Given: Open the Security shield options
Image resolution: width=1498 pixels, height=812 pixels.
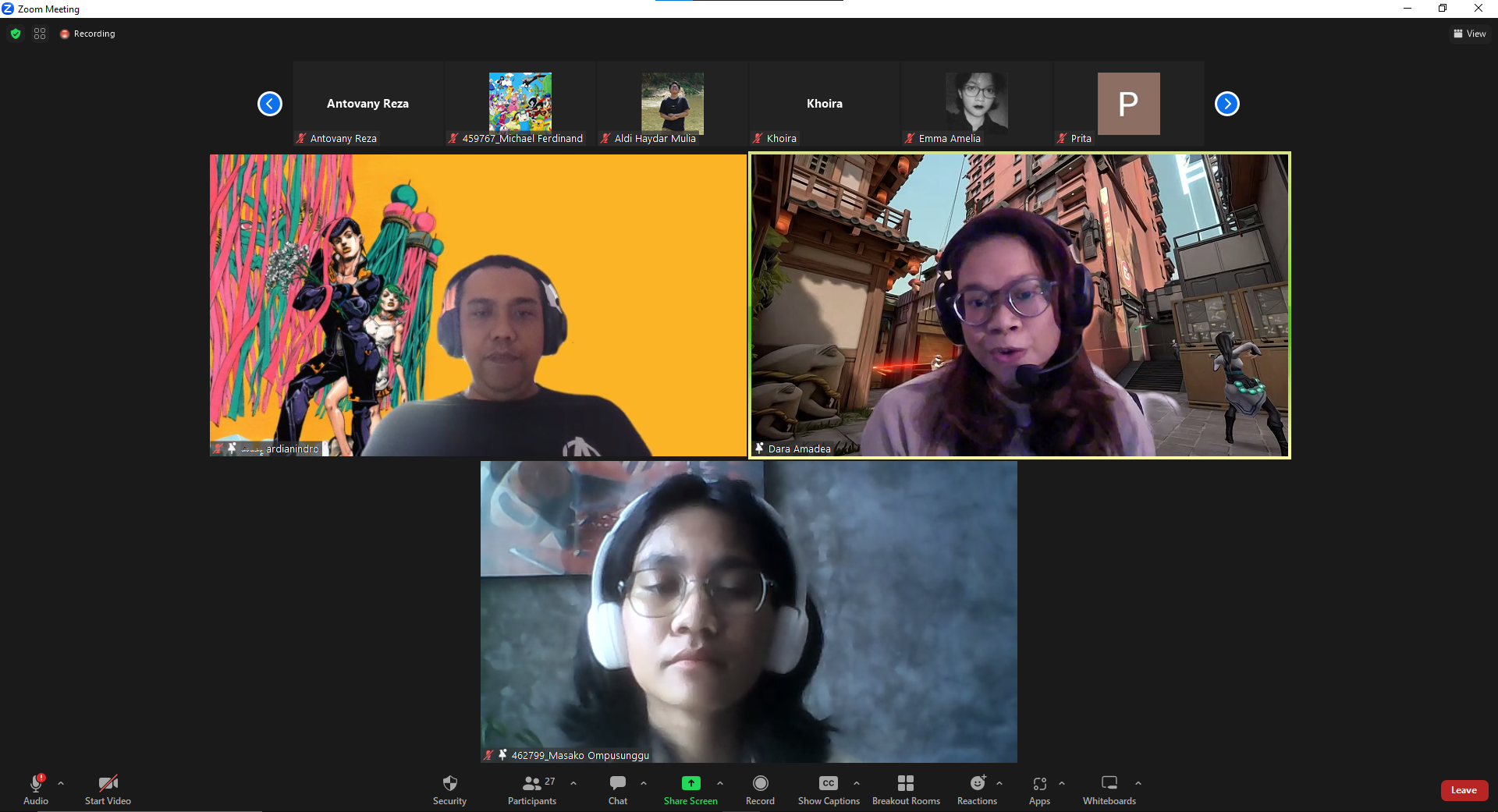Looking at the screenshot, I should click(449, 789).
